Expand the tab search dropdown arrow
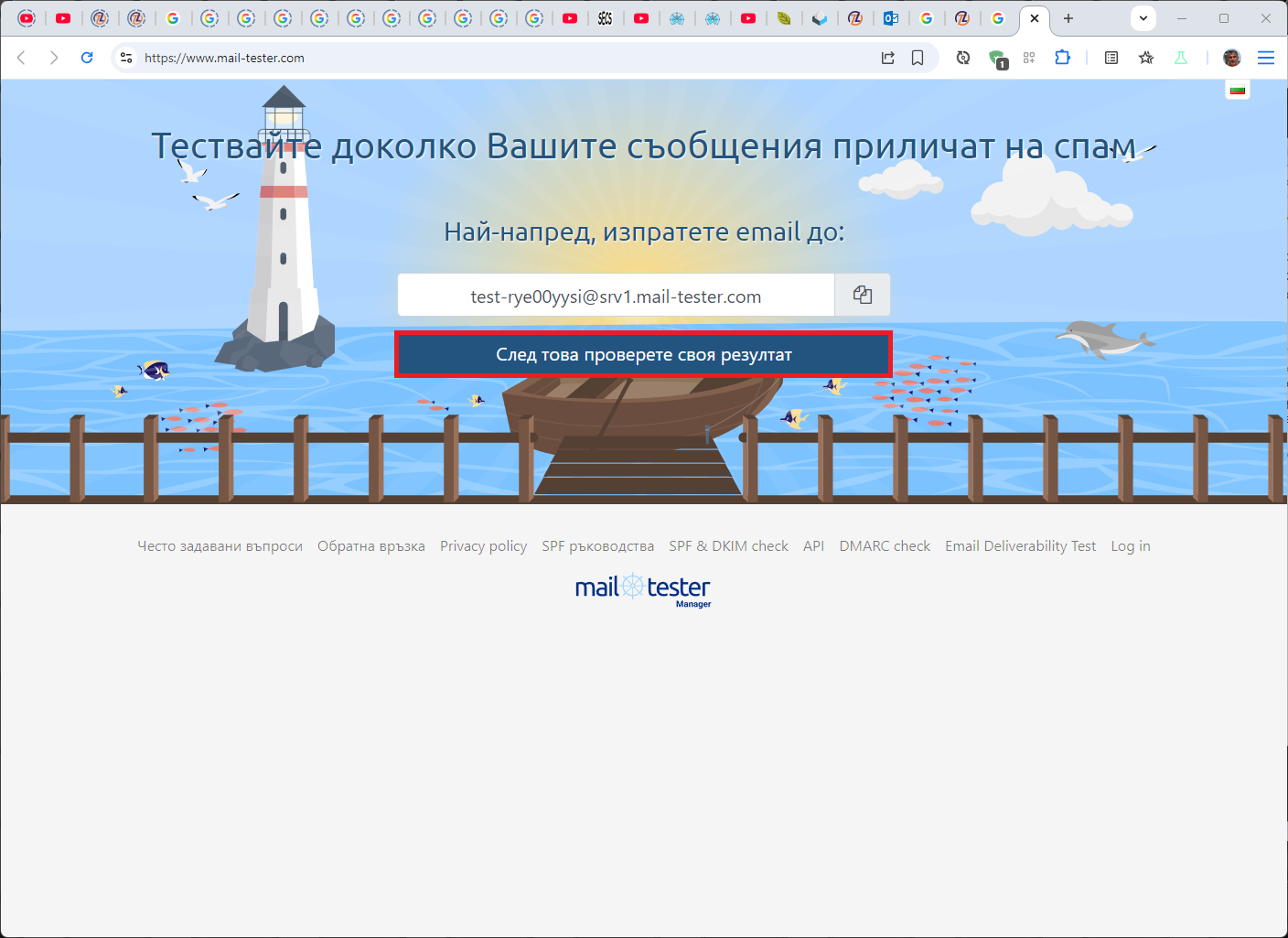 [x=1143, y=18]
